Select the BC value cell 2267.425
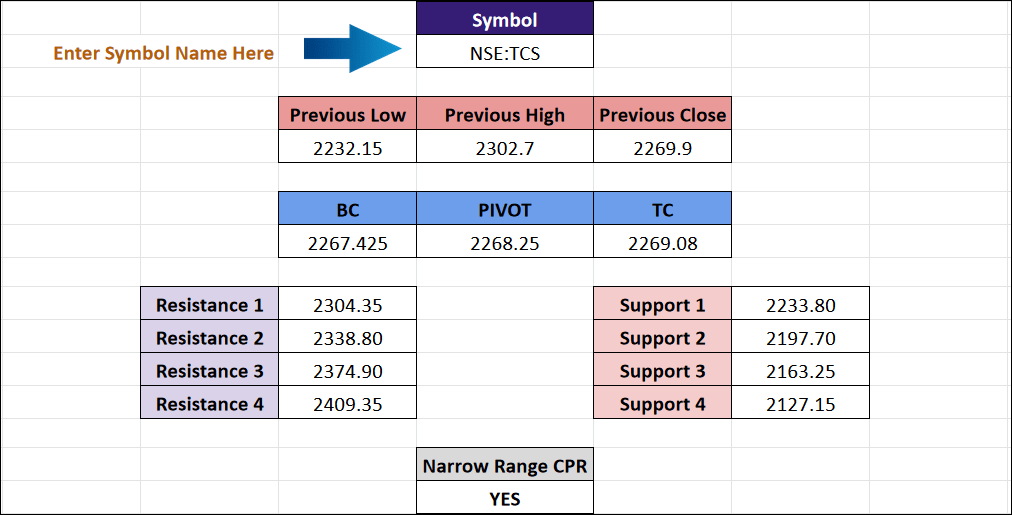1012x515 pixels. (347, 241)
